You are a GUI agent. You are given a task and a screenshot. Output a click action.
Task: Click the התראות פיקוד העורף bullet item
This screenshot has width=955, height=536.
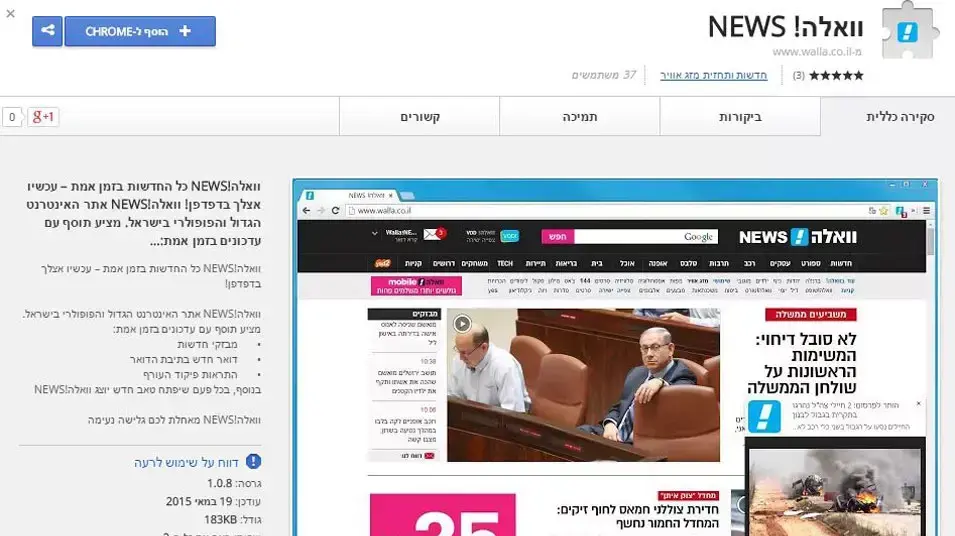[x=191, y=375]
